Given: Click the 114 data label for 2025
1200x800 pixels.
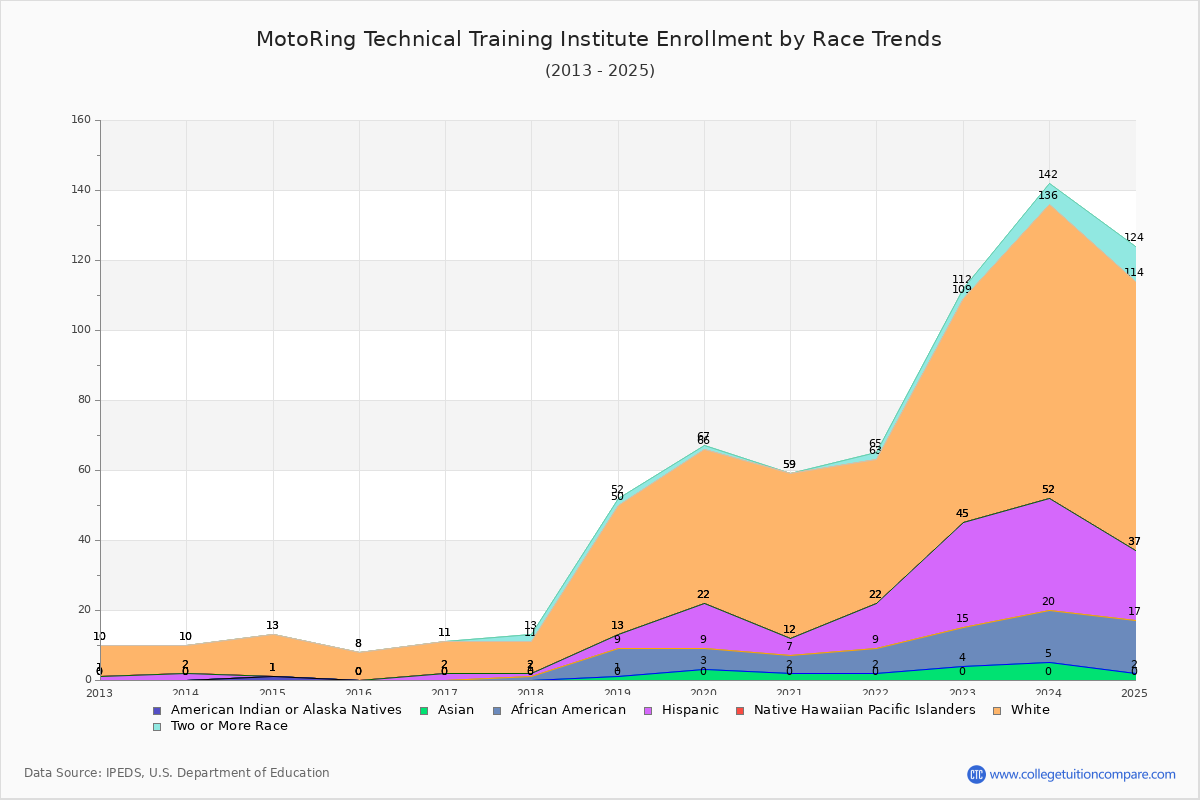Looking at the screenshot, I should coord(1134,273).
